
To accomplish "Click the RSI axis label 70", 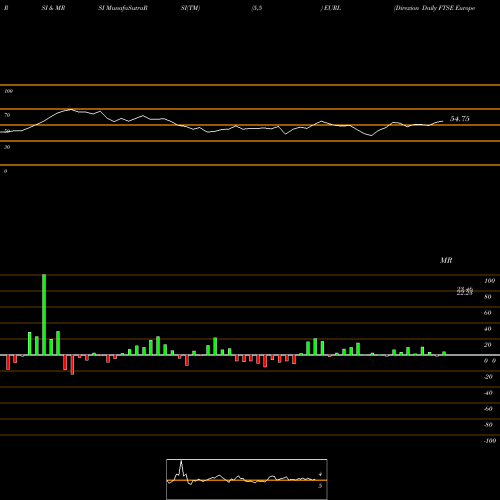I will pyautogui.click(x=7, y=115).
